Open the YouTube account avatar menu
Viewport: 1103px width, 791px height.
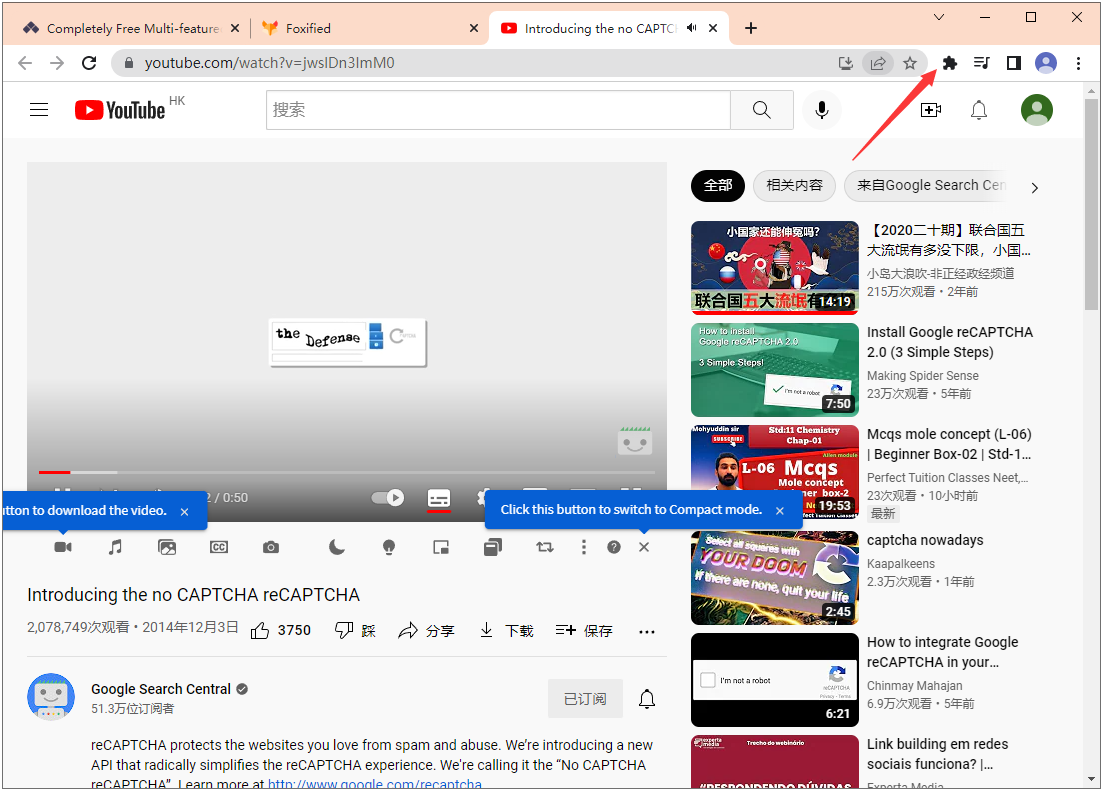point(1037,110)
